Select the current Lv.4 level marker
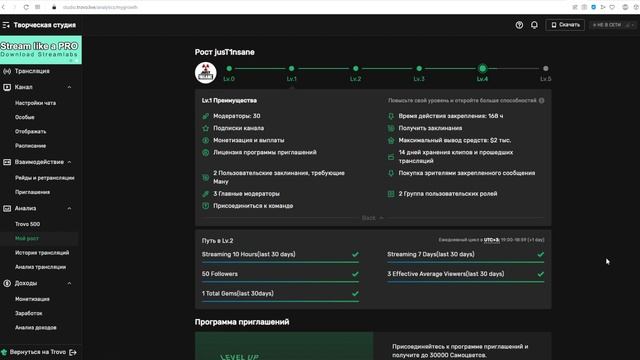This screenshot has height=360, width=640. pyautogui.click(x=482, y=69)
